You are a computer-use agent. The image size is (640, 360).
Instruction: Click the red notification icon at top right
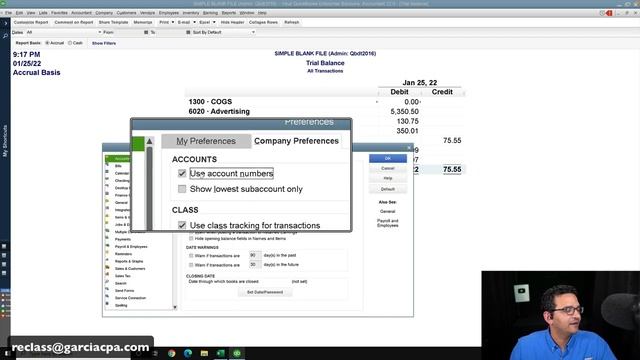click(609, 13)
